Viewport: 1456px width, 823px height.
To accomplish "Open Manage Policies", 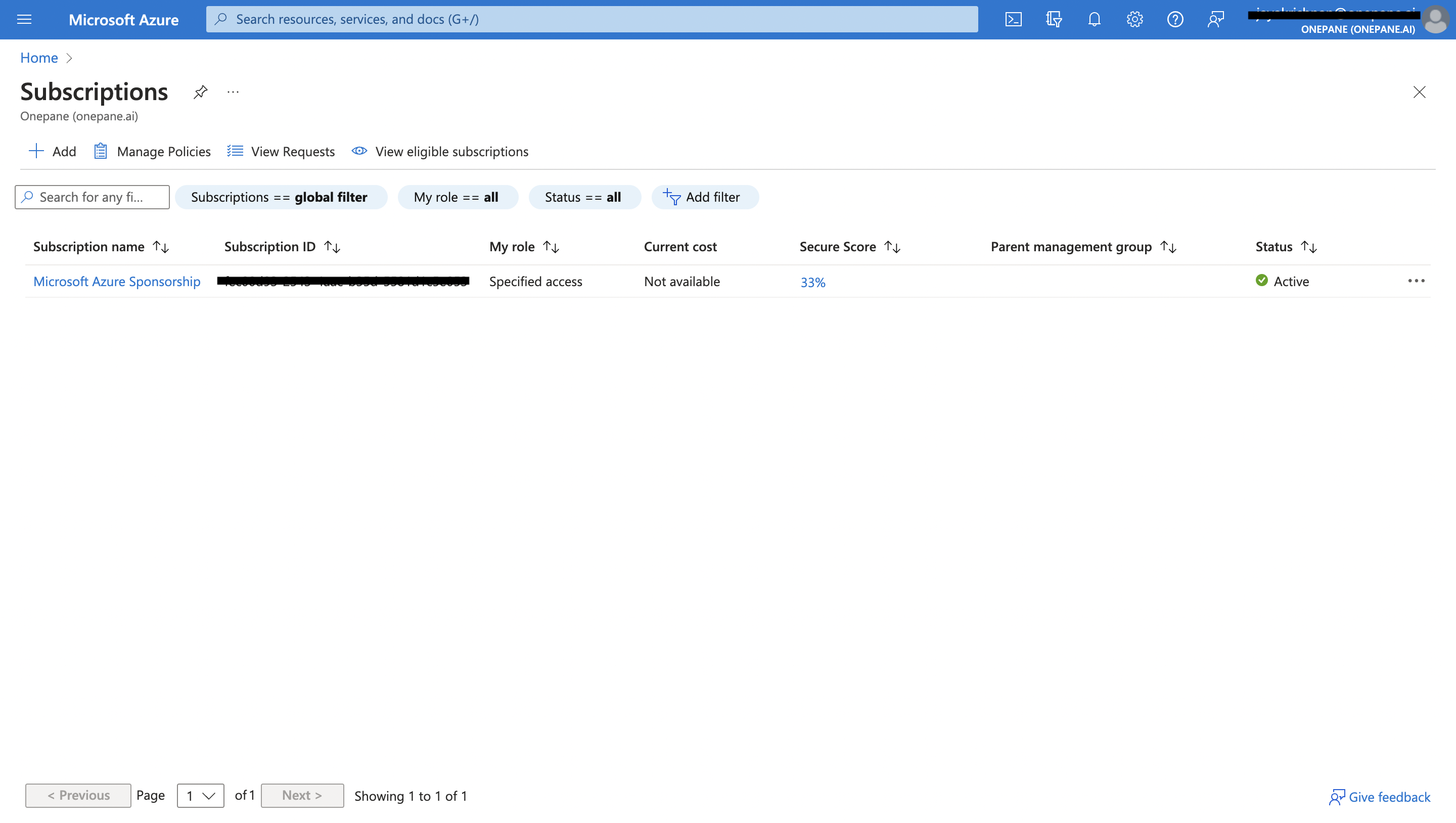I will coord(152,151).
